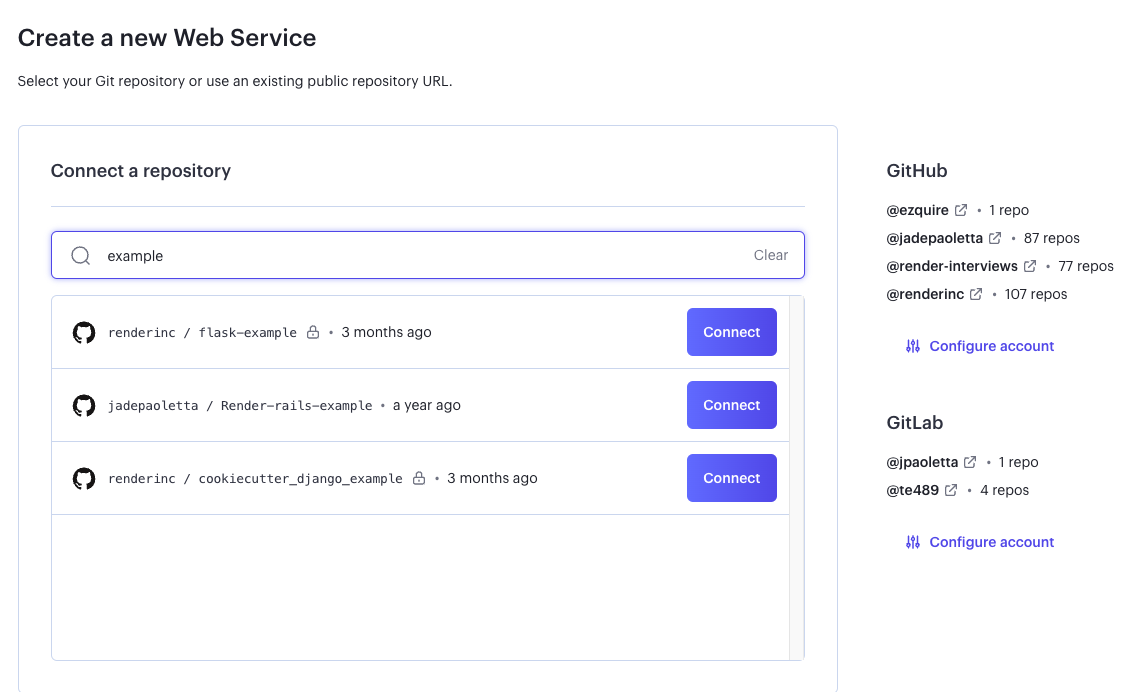Focus the repository search field containing 'example'
Viewport: 1145px width, 692px height.
point(428,255)
